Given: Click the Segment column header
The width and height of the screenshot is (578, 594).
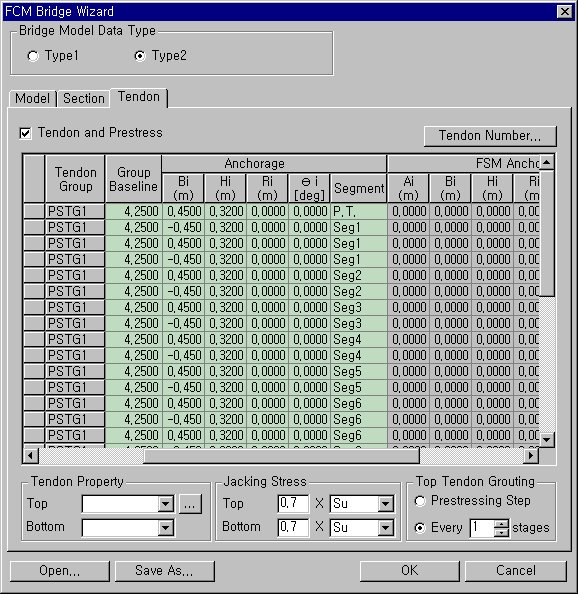Looking at the screenshot, I should pos(359,188).
